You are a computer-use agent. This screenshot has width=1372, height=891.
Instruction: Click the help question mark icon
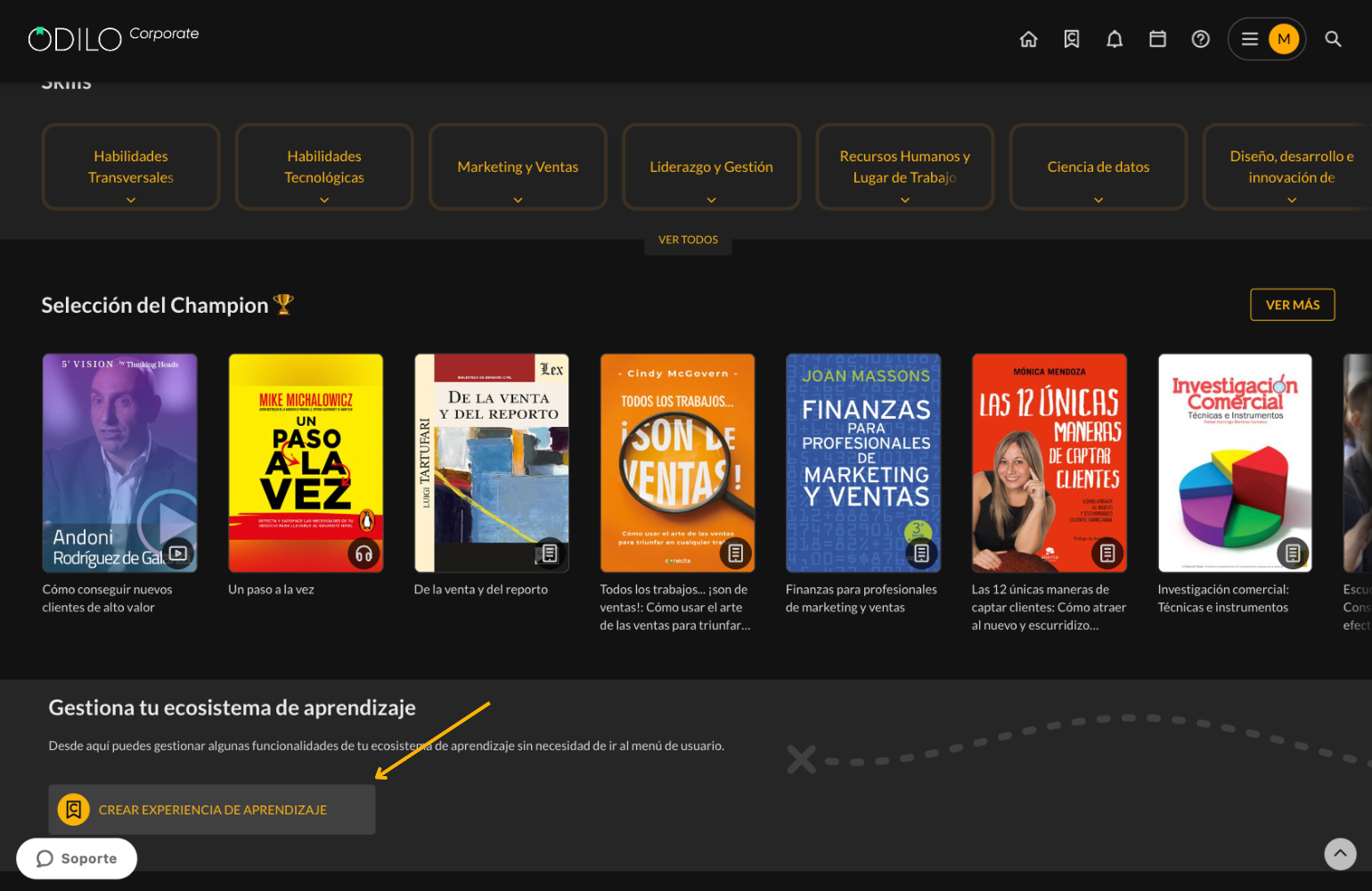click(1200, 39)
